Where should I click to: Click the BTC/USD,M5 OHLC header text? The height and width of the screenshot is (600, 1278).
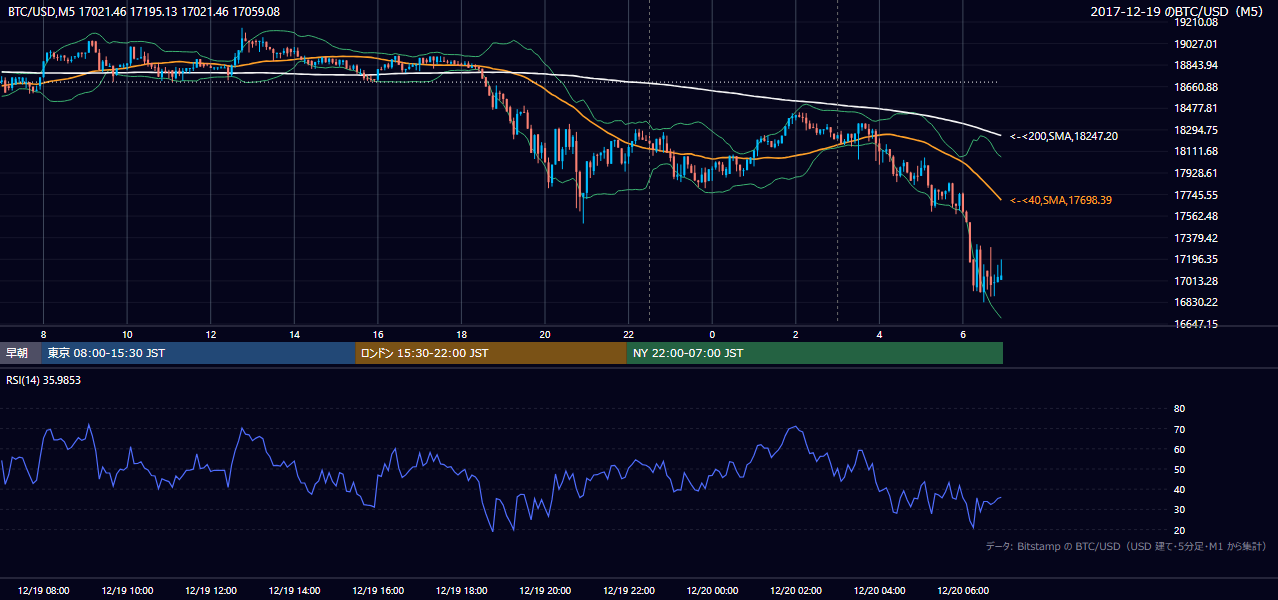144,11
